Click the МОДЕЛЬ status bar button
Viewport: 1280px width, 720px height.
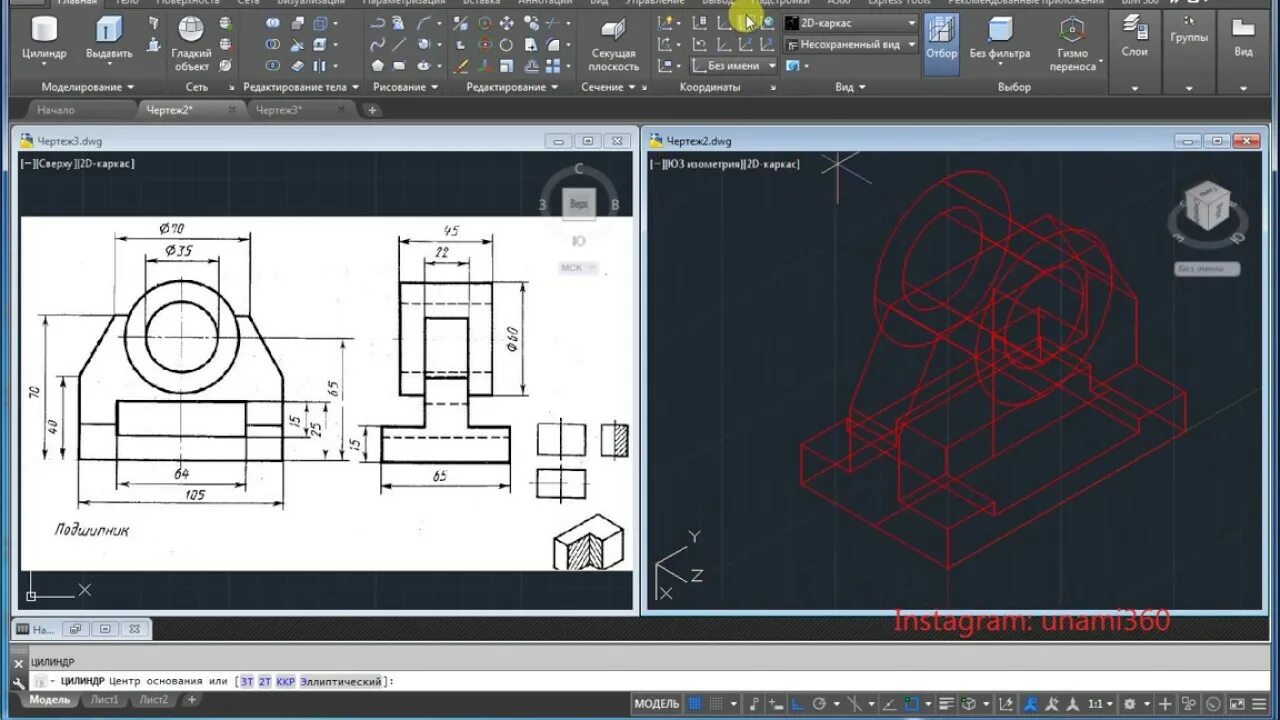tap(656, 704)
